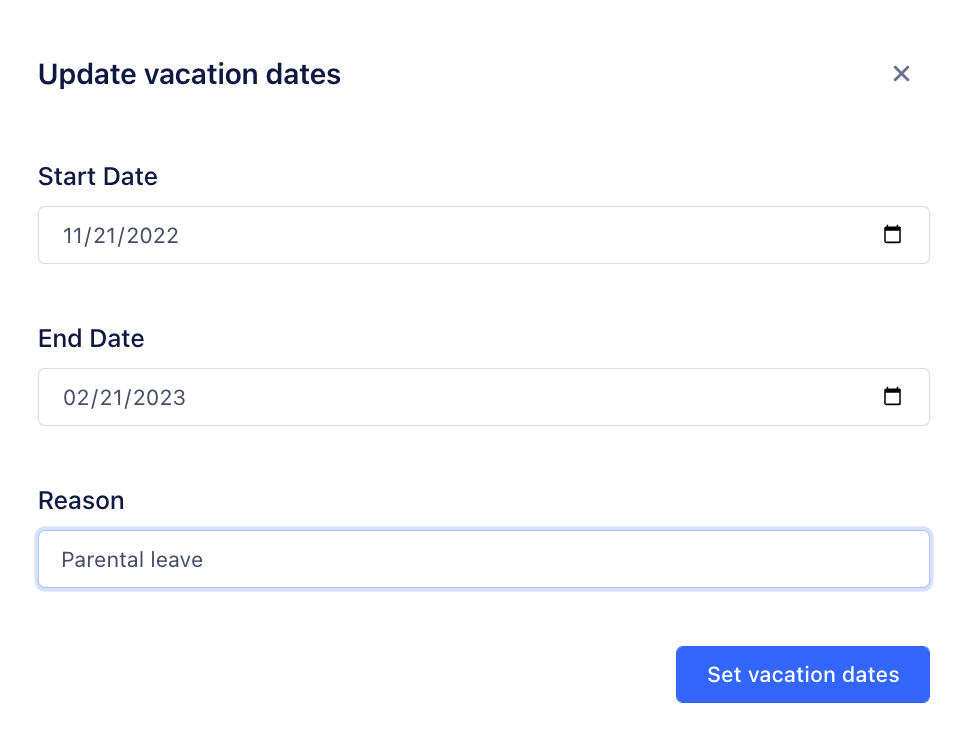Click the Update vacation dates heading
The width and height of the screenshot is (960, 732).
point(189,73)
